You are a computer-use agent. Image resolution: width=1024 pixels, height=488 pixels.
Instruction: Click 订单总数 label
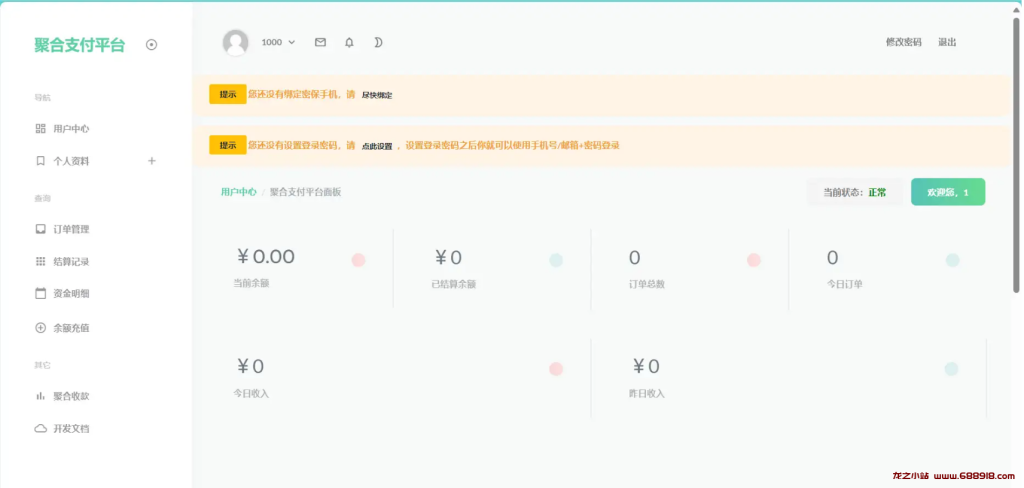647,284
